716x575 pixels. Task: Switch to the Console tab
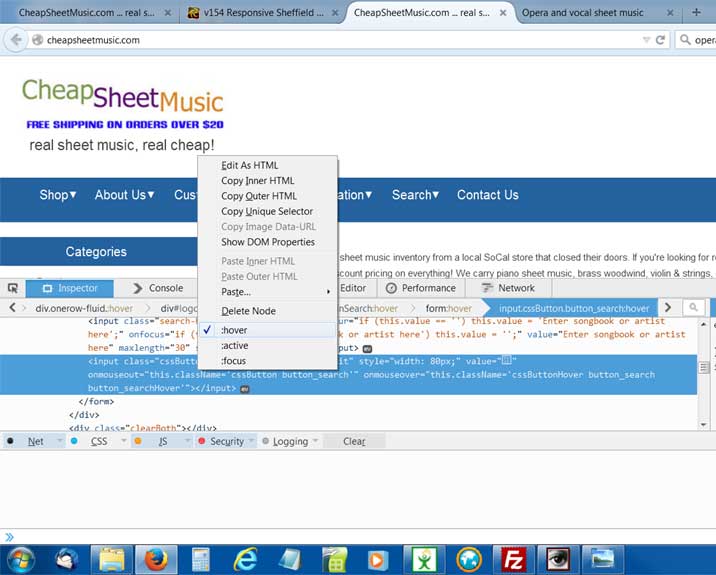click(158, 288)
